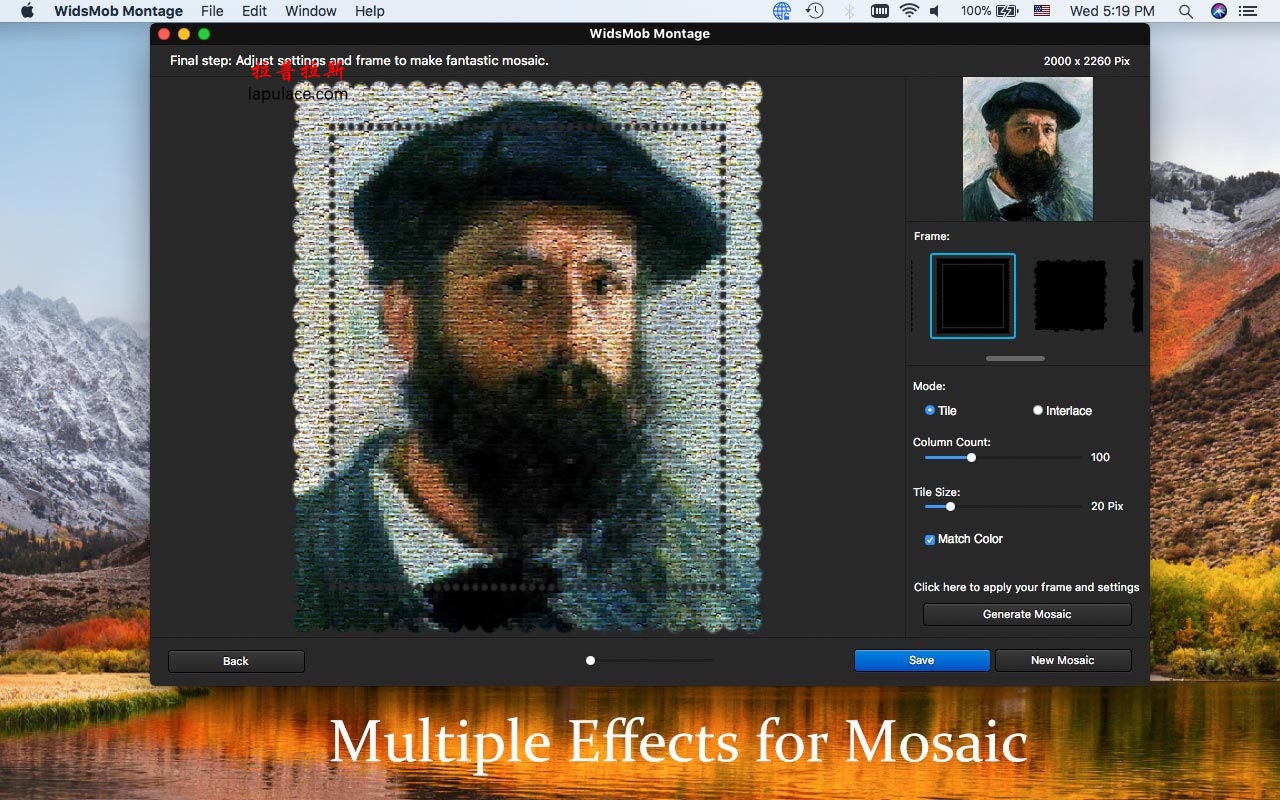Select Interlace mode radio button
The width and height of the screenshot is (1280, 800).
[1038, 410]
